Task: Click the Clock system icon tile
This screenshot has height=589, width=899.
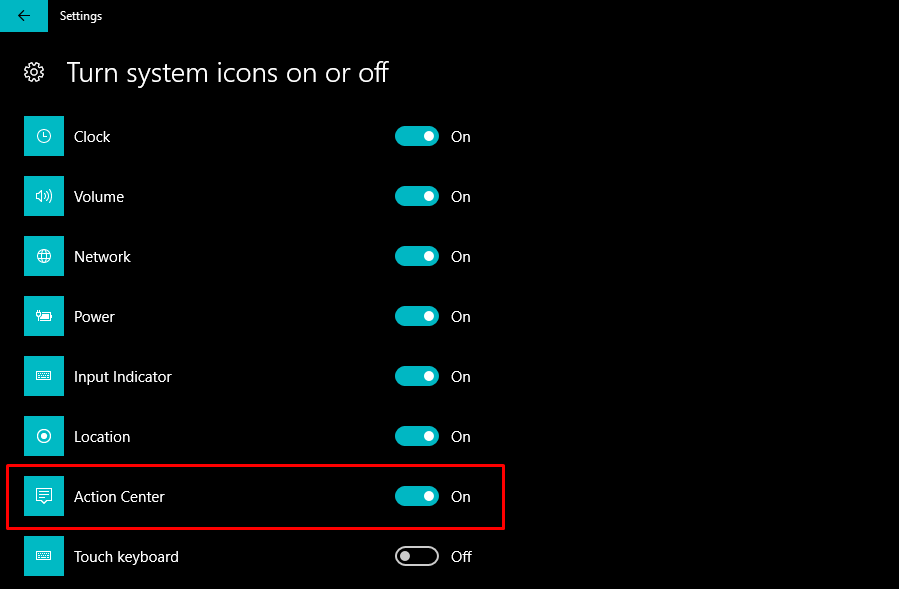Action: tap(44, 137)
